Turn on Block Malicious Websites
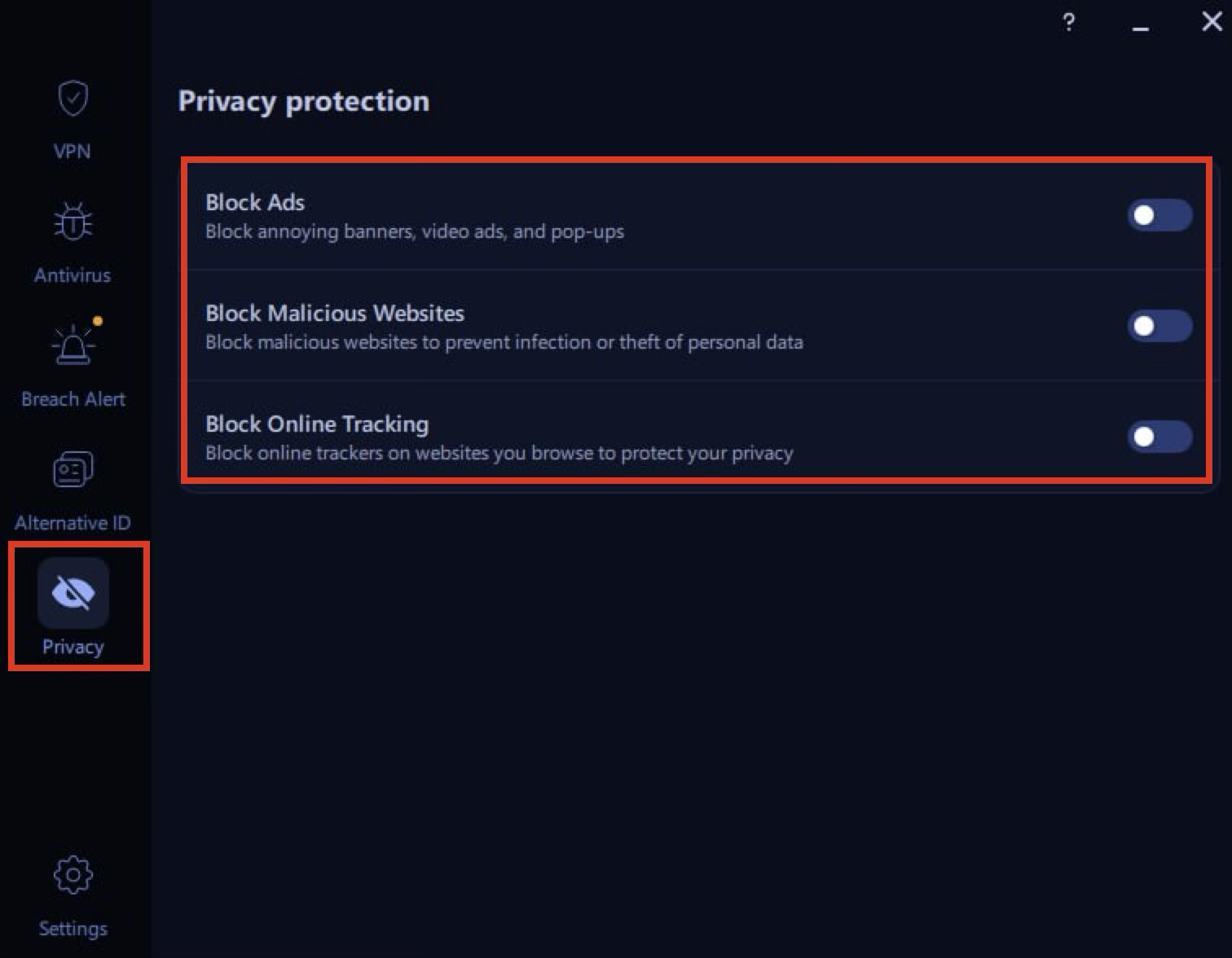The image size is (1232, 958). coord(1159,326)
